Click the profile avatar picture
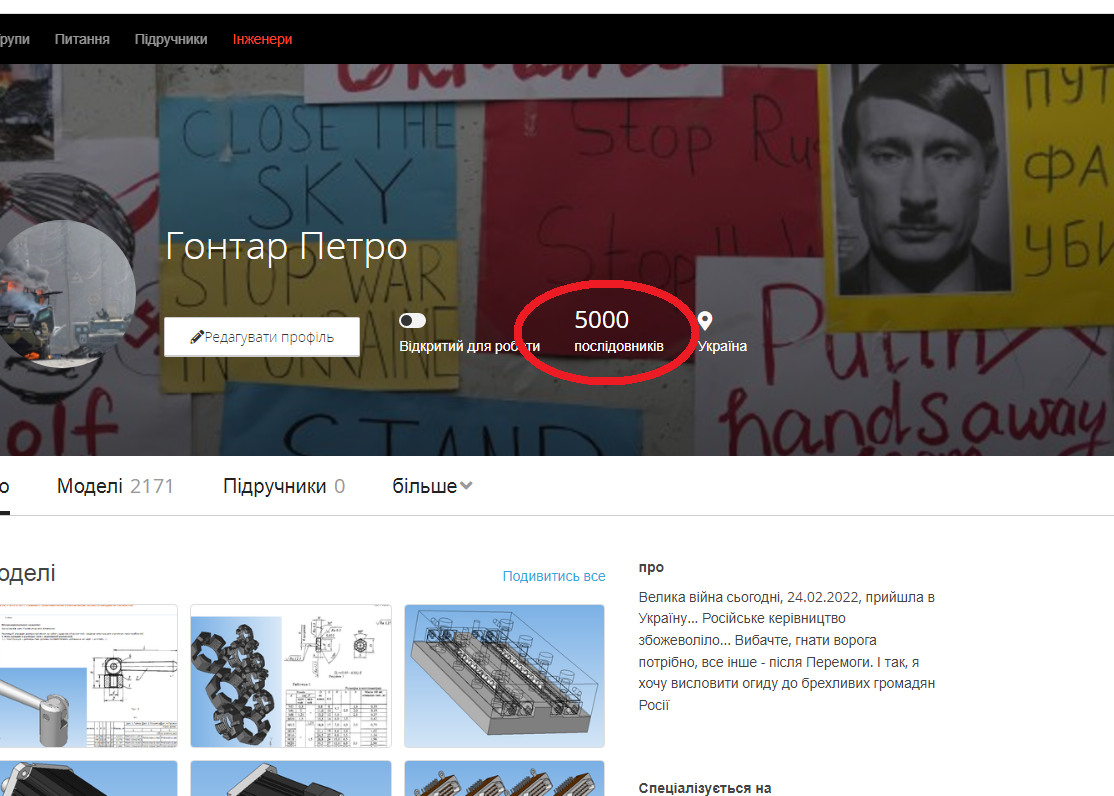1114x796 pixels. (66, 293)
